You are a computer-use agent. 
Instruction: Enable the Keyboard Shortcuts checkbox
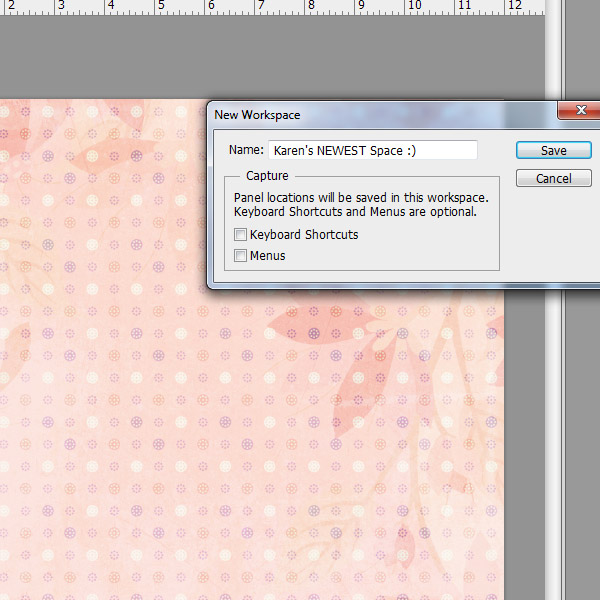[240, 235]
